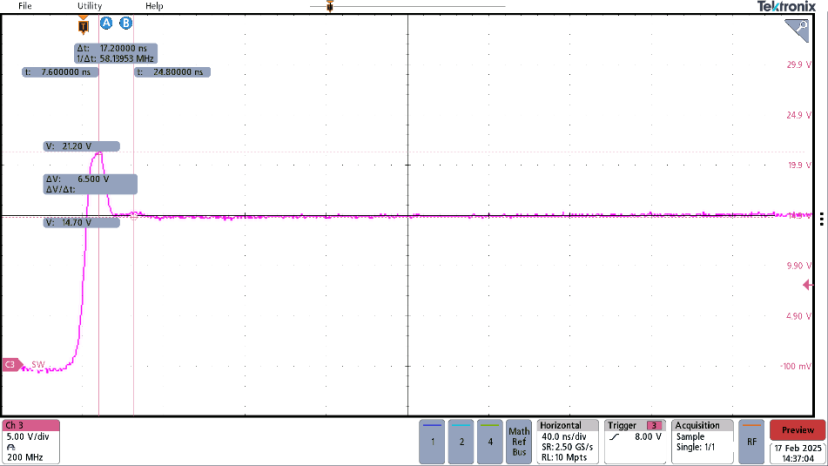Click the 8.00 V trigger level value

[648, 437]
